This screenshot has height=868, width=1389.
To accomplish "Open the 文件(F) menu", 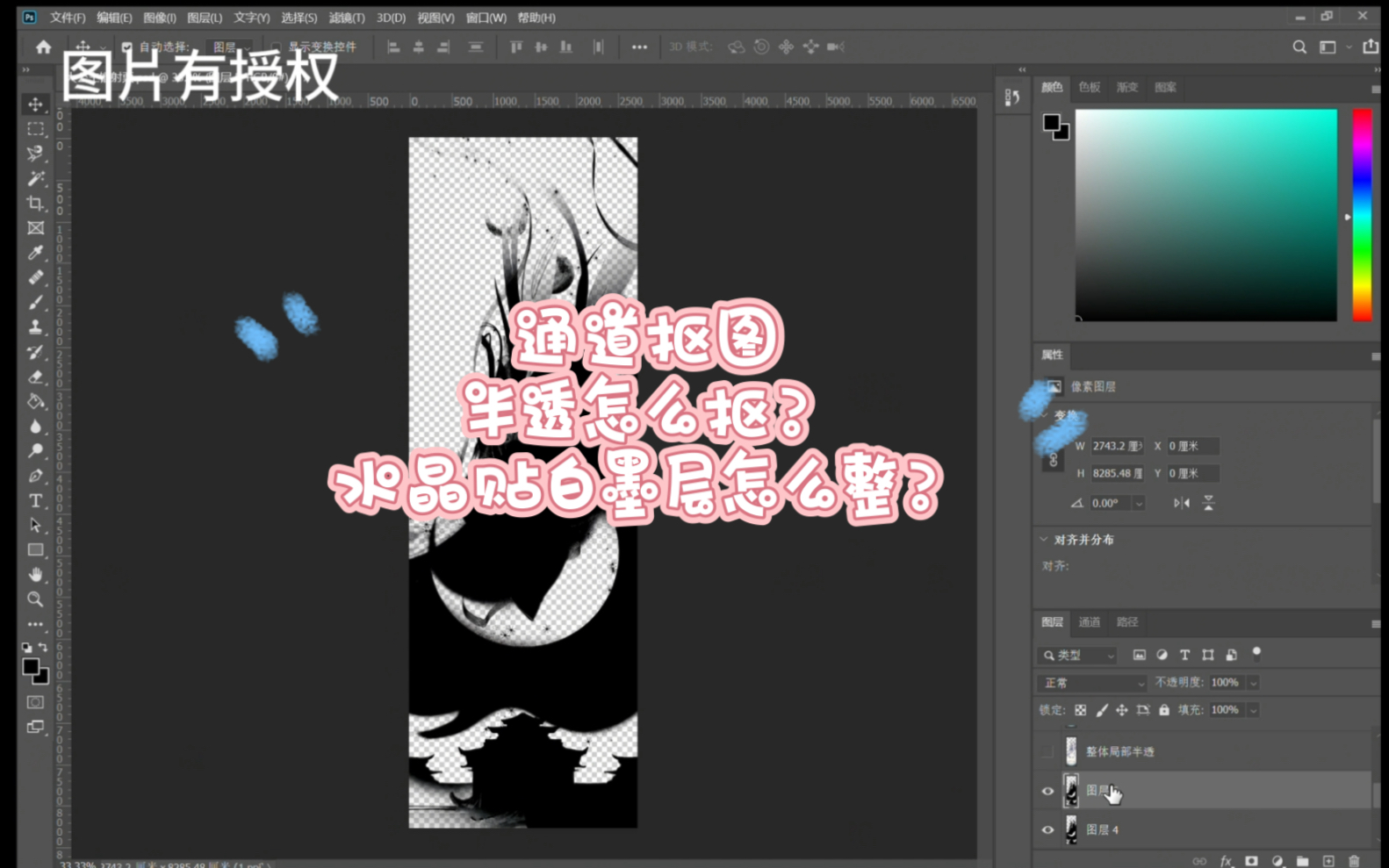I will coord(68,18).
